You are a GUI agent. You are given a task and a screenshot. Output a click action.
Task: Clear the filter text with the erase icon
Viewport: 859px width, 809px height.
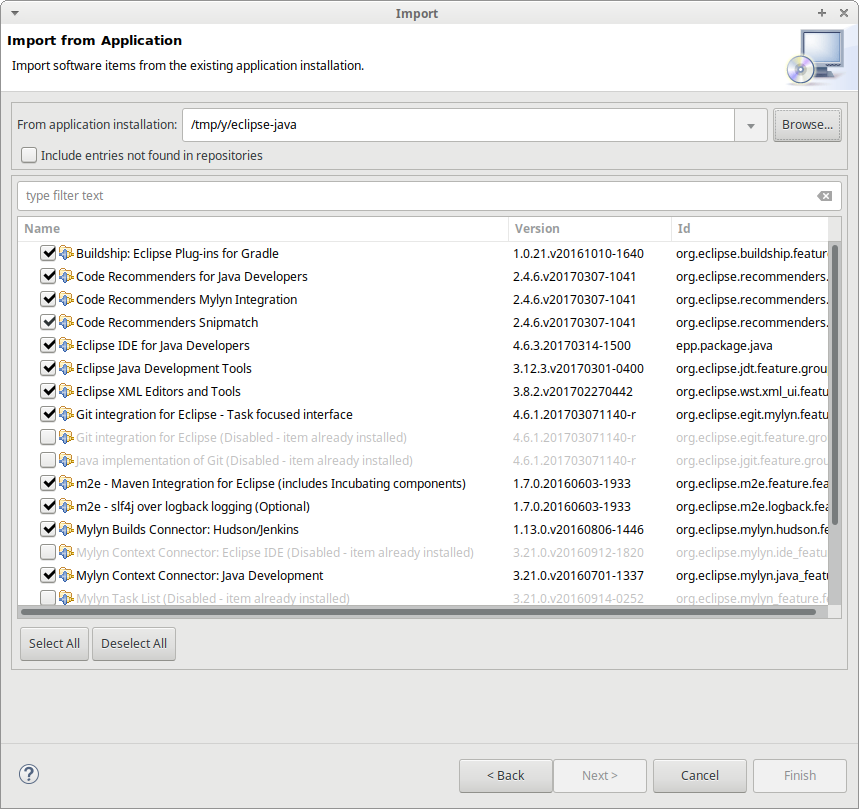point(824,196)
